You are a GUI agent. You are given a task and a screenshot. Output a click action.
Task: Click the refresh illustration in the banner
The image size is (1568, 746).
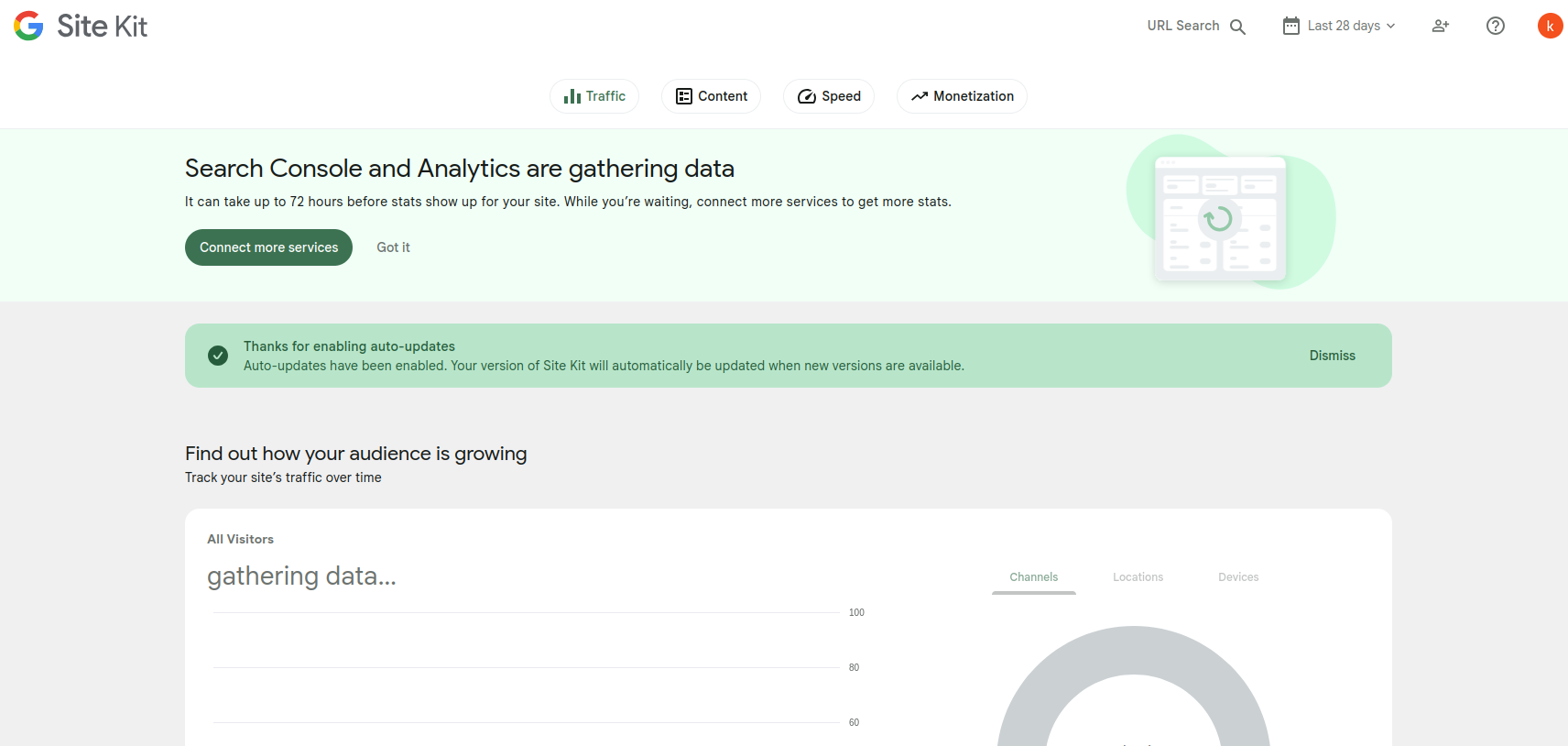(1218, 219)
